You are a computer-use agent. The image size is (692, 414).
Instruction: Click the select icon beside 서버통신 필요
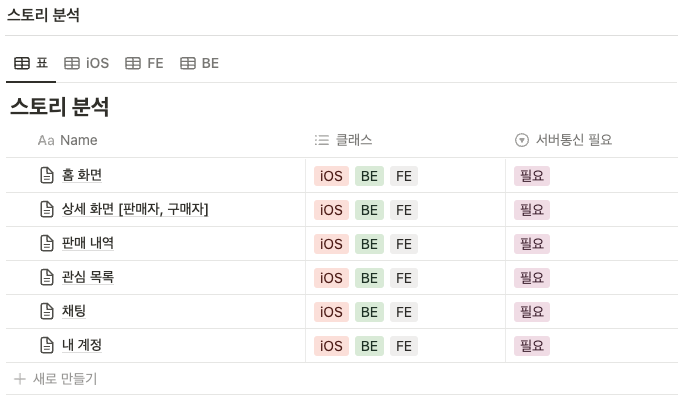tap(522, 140)
